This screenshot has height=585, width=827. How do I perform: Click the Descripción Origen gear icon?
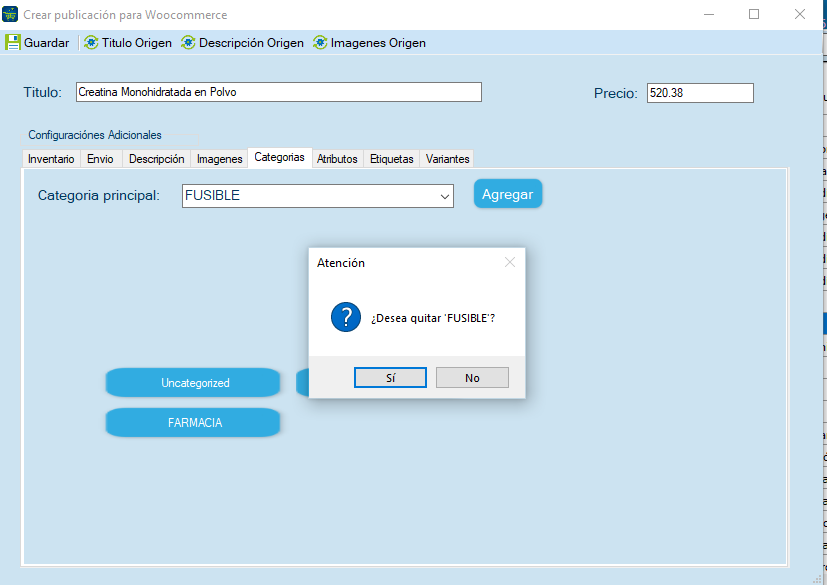point(188,43)
